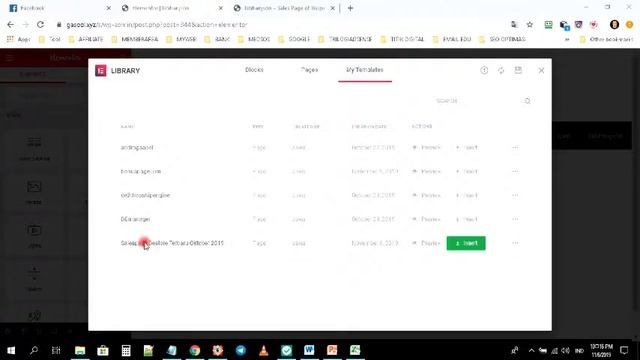Viewport: 640px width, 360px height.
Task: Click template name bonuspage.com
Action: pyautogui.click(x=141, y=171)
